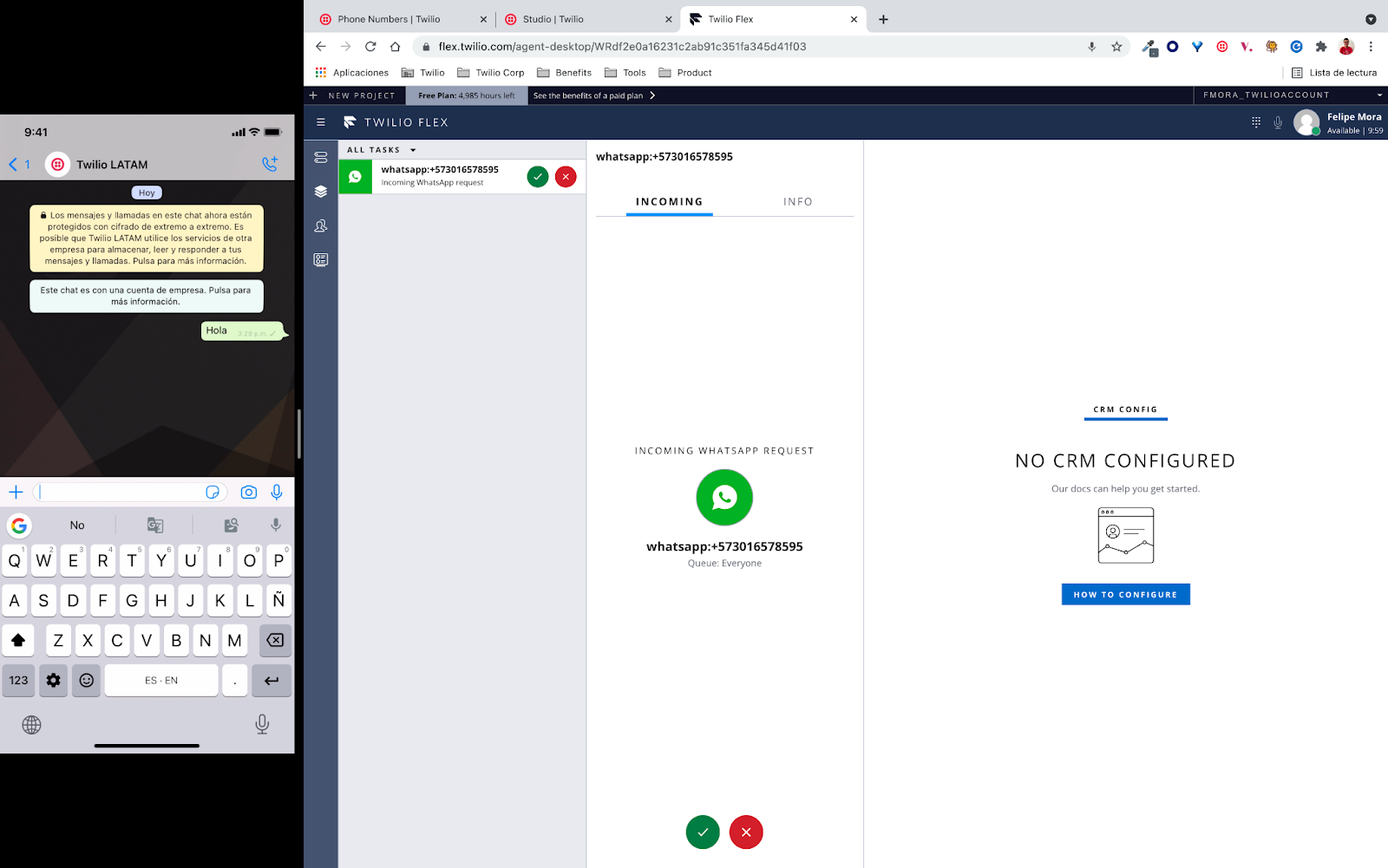Screen dimensions: 1388x868
Task: Open Felipe Mora user profile avatar
Action: (1306, 122)
